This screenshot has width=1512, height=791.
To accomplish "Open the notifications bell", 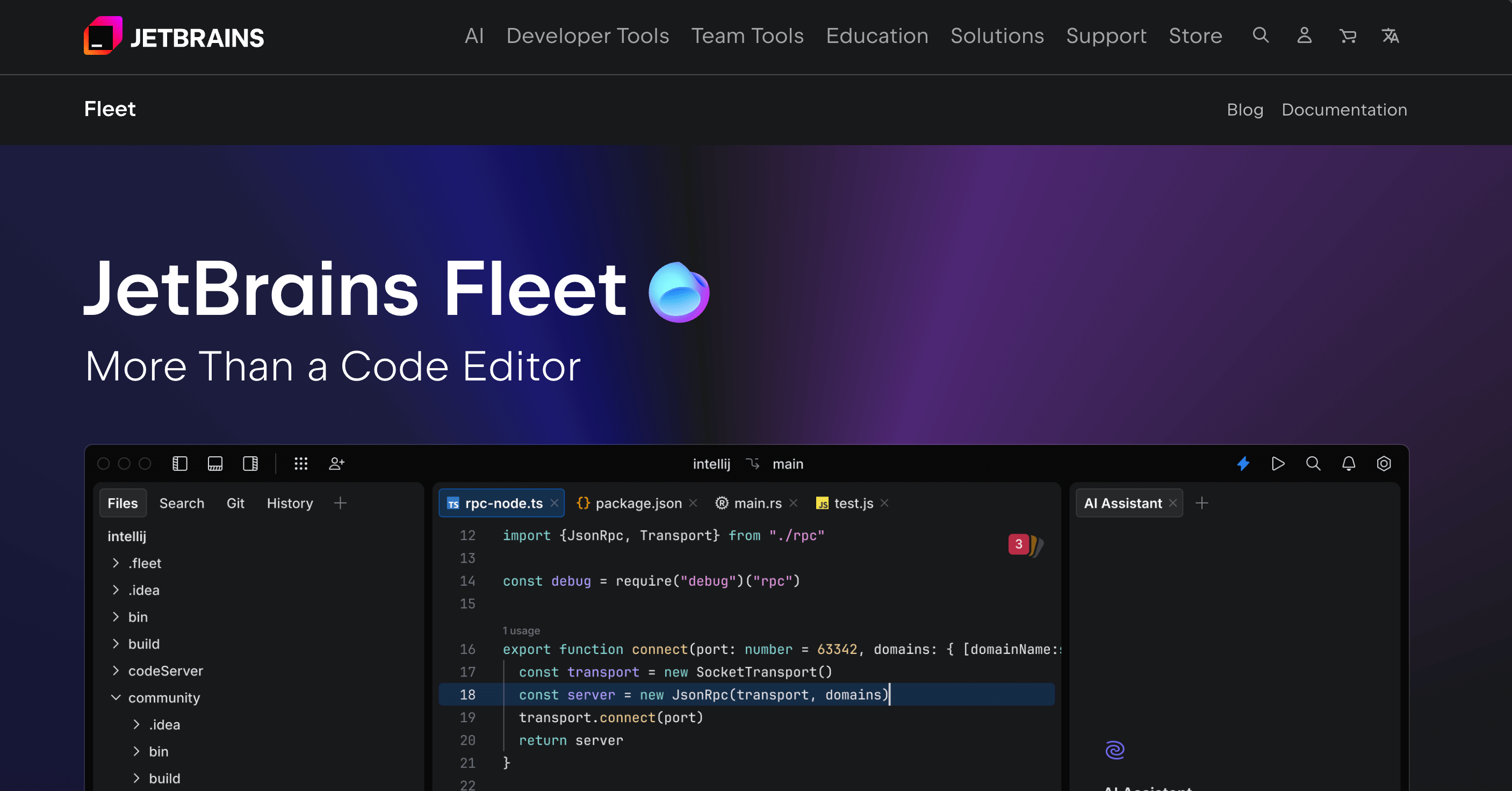I will click(1349, 464).
